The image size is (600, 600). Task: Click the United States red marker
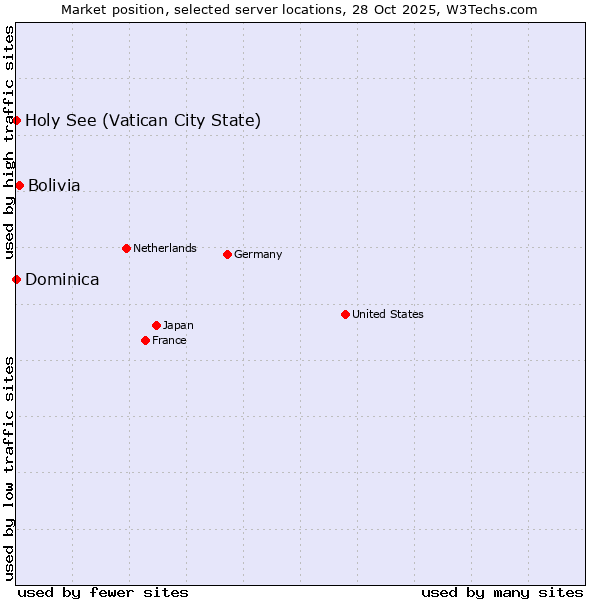coord(345,314)
